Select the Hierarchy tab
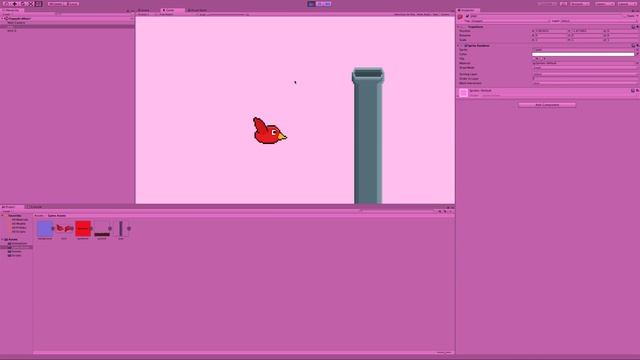The height and width of the screenshot is (360, 640). pyautogui.click(x=12, y=10)
